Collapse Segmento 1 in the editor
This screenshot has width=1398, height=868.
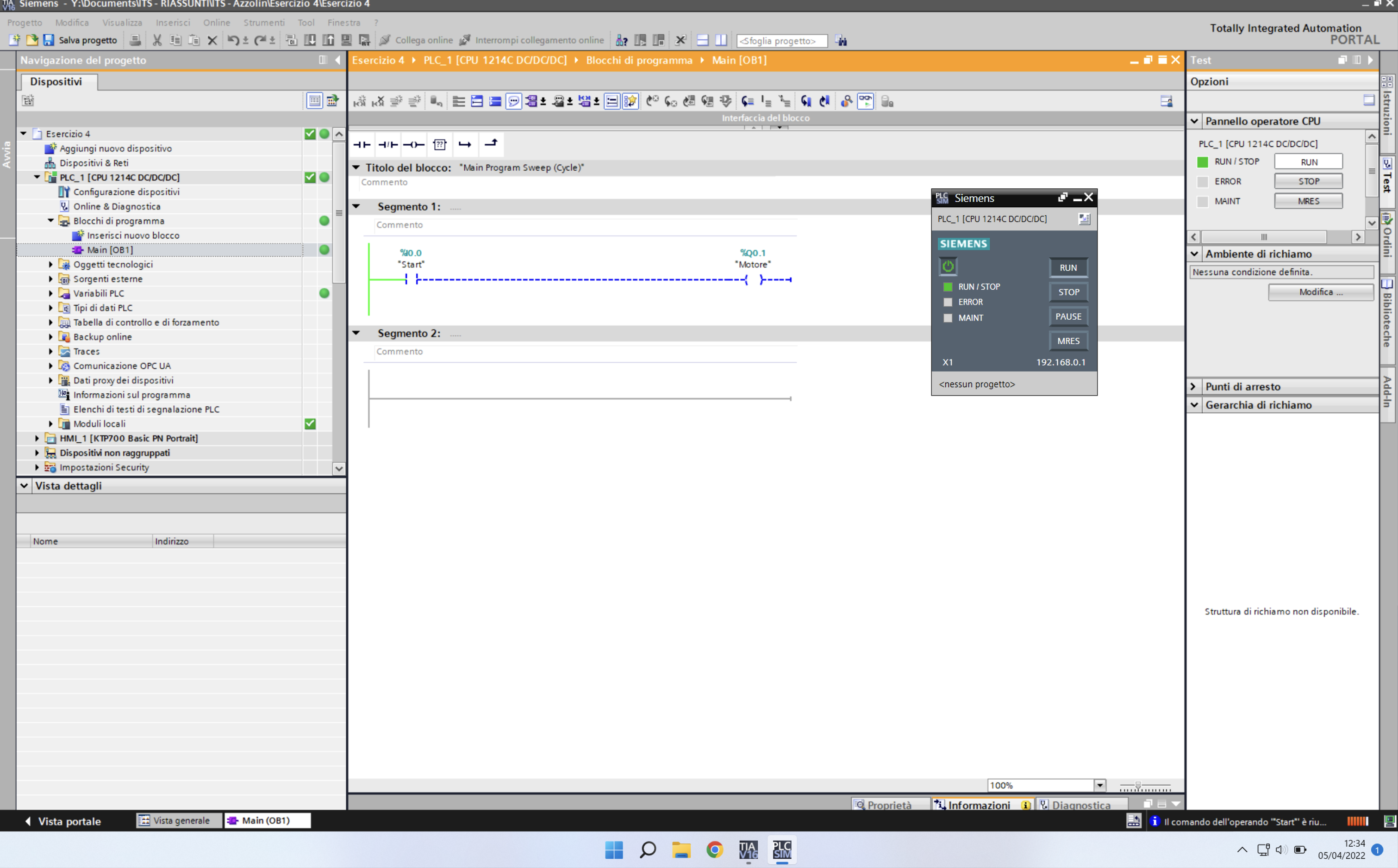[356, 206]
